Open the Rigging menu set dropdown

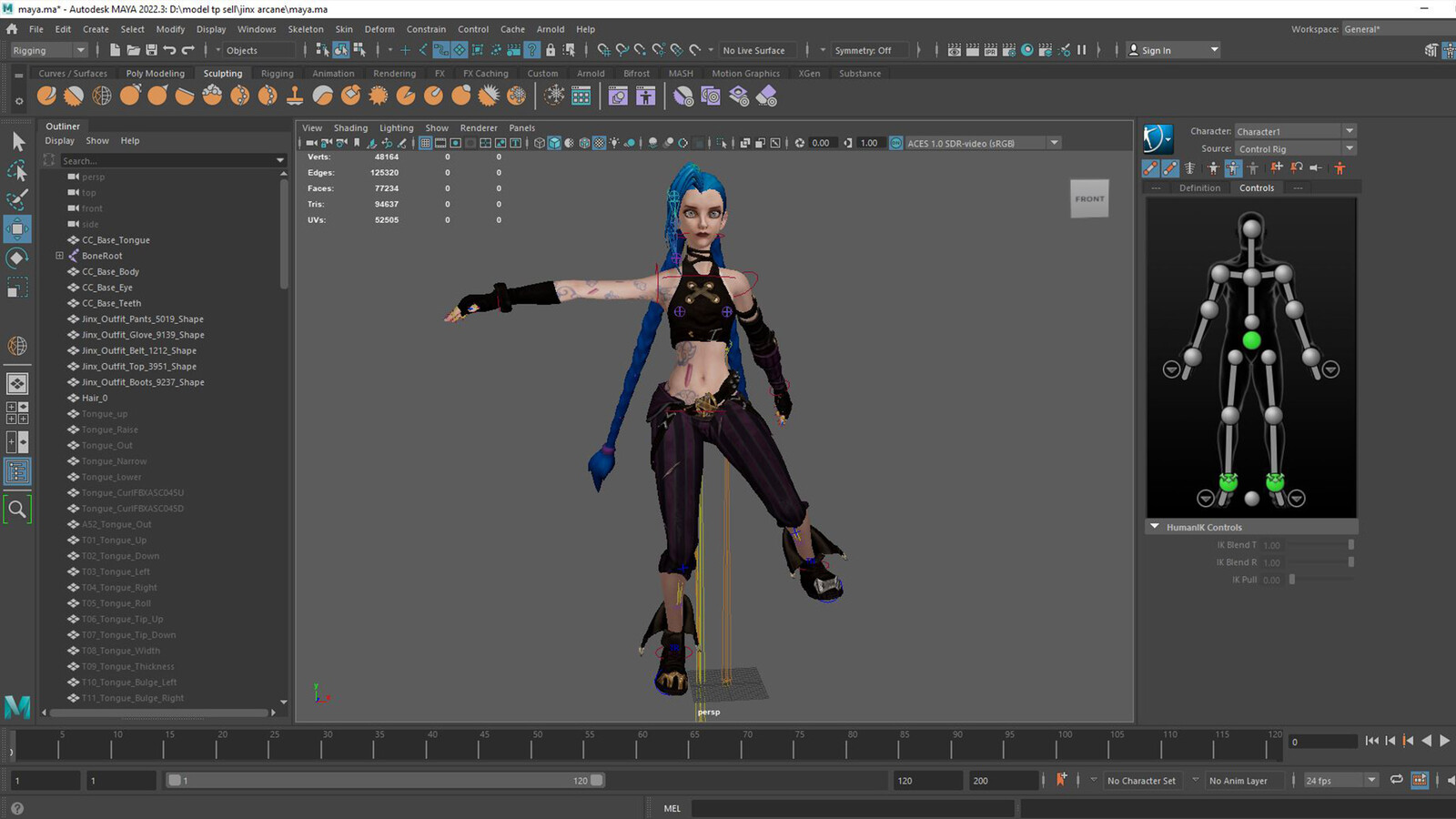tap(49, 50)
